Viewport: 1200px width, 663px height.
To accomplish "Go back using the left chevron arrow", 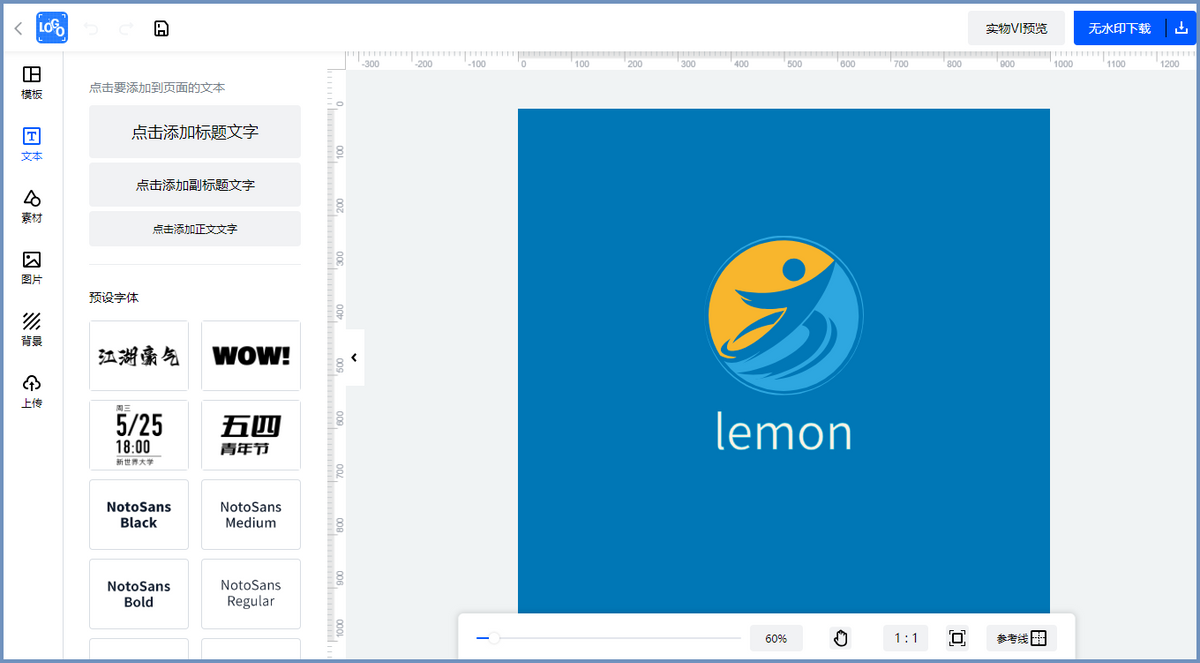I will coord(18,28).
